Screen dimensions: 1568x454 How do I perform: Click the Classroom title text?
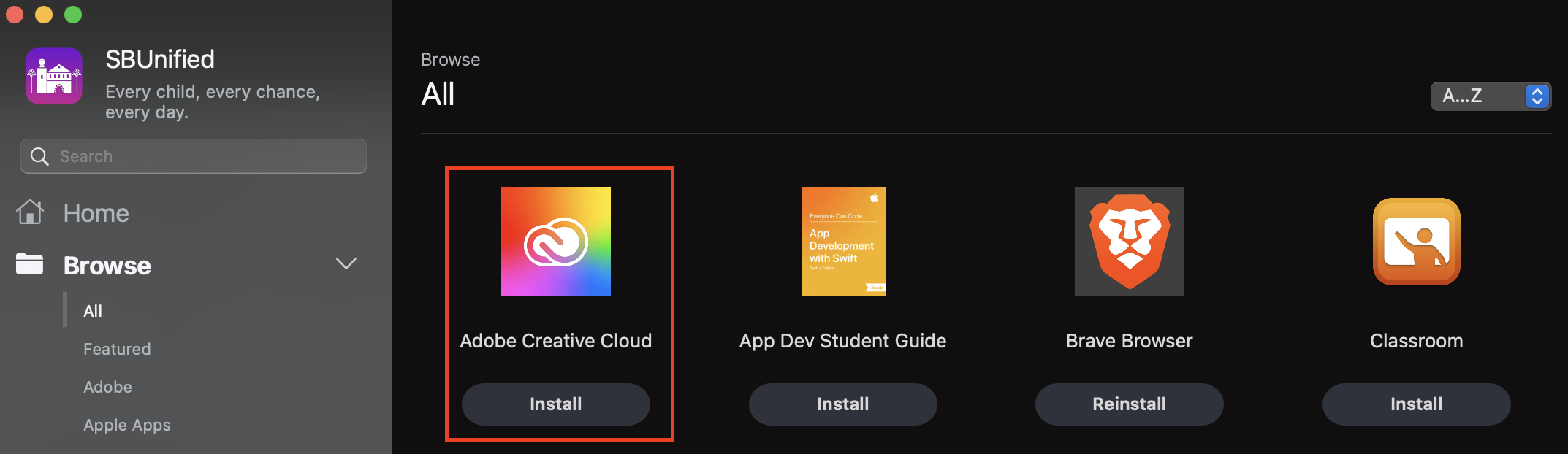tap(1417, 341)
